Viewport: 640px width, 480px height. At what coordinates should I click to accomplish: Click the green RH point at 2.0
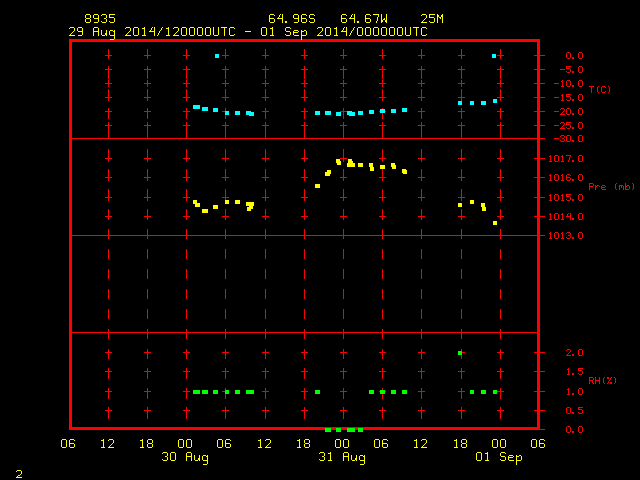460,353
